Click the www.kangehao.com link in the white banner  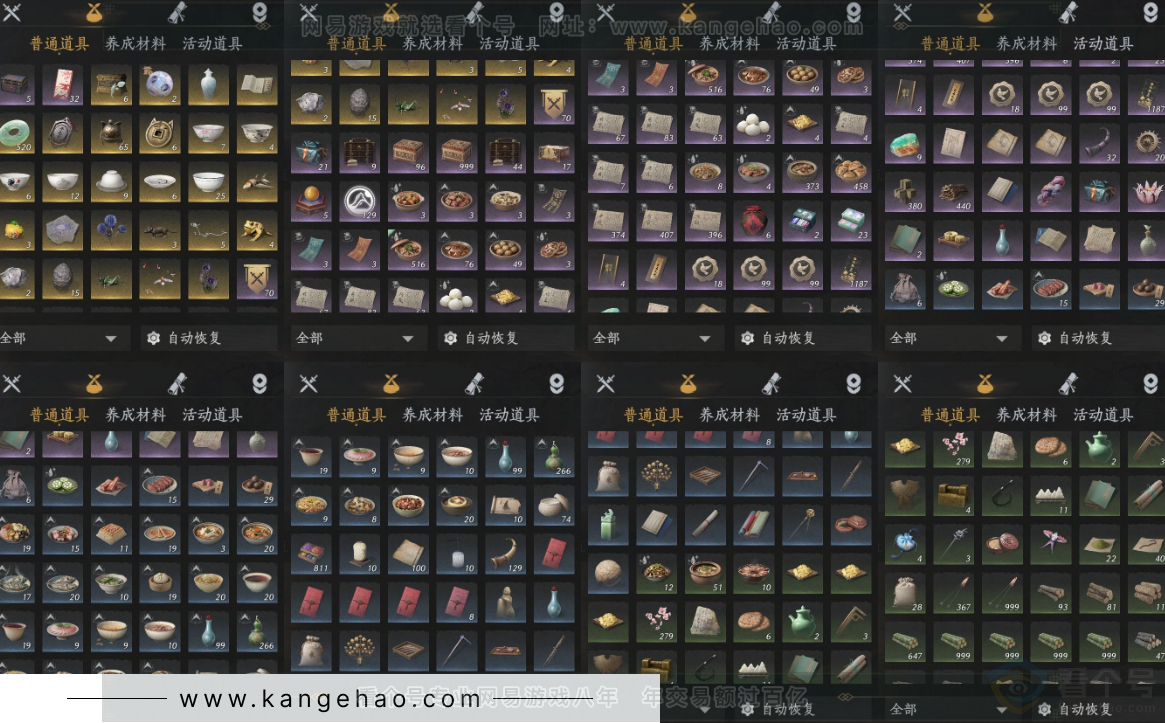pos(330,699)
